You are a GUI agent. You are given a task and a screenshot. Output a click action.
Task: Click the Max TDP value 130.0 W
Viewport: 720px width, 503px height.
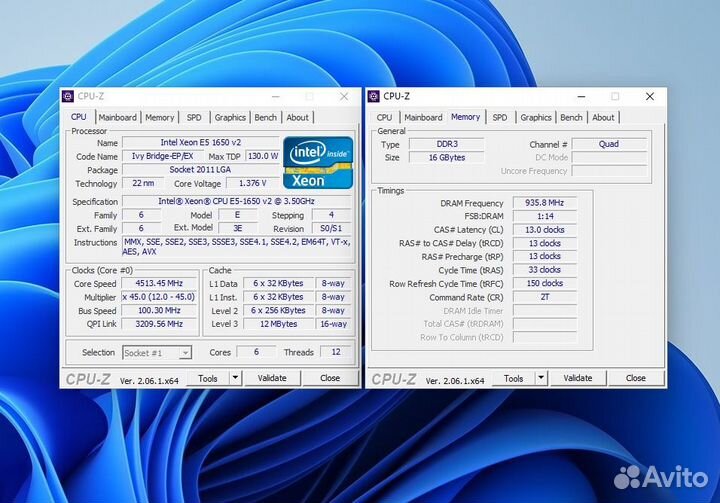[x=263, y=156]
